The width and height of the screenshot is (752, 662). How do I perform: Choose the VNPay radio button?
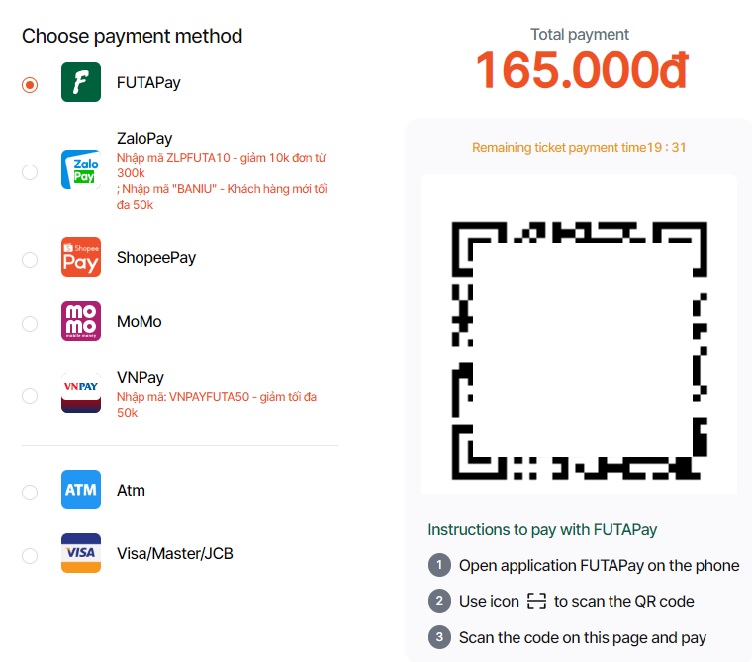pos(30,396)
